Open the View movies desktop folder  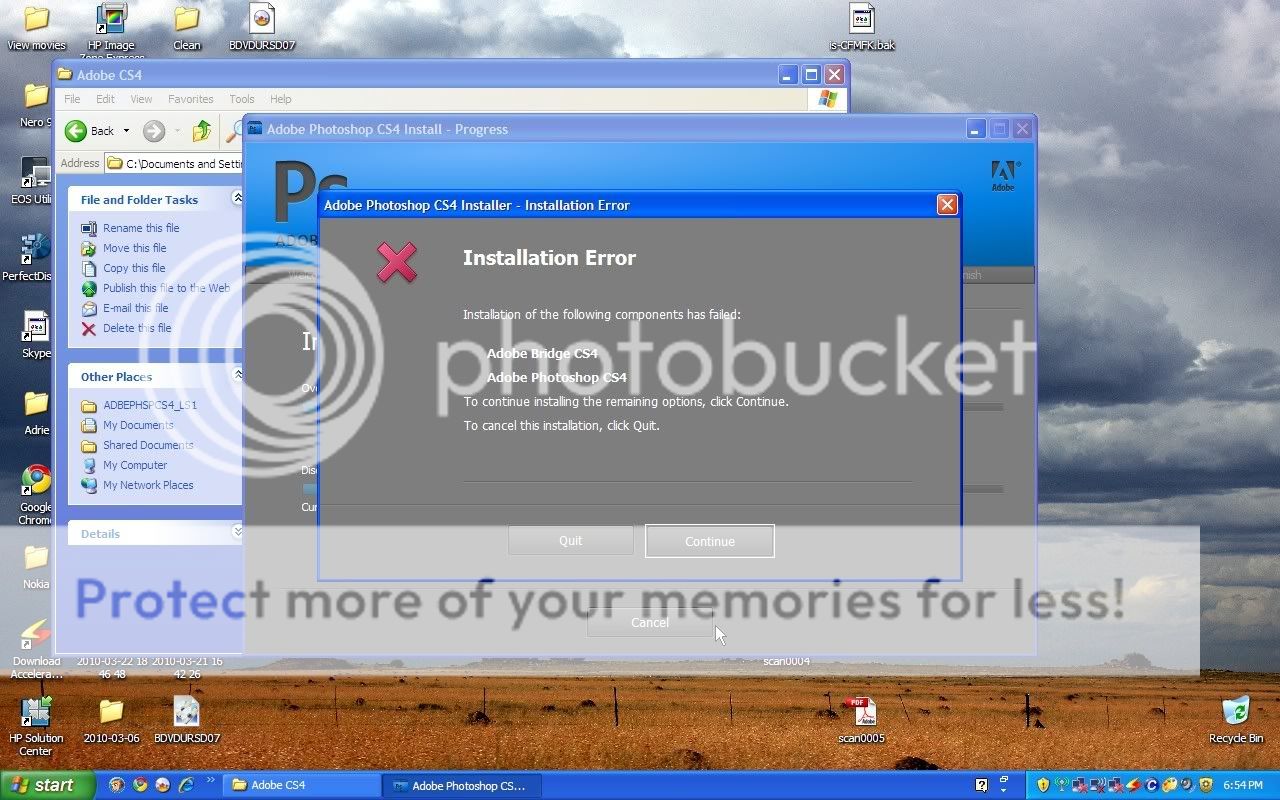point(36,27)
